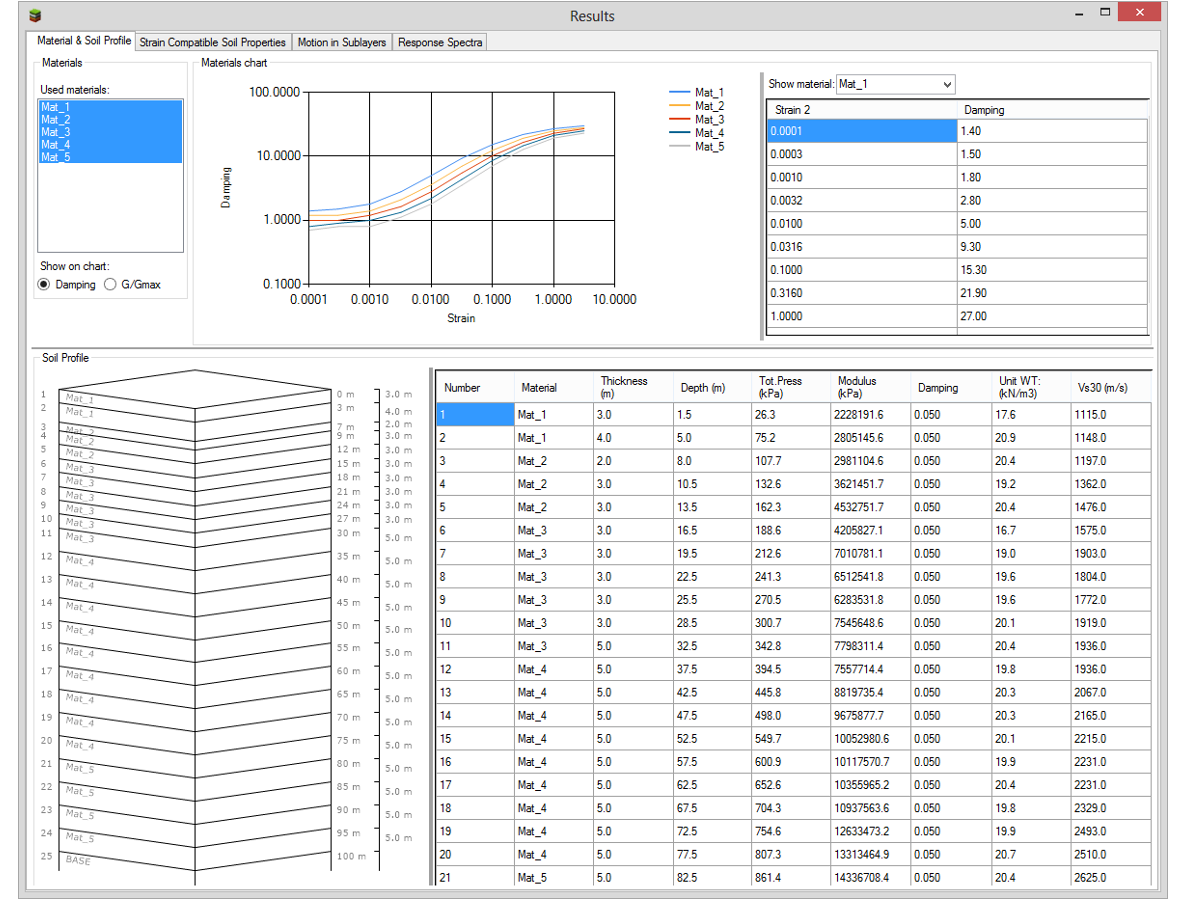Screen dimensions: 1185x900
Task: Click the application icon in title bar
Action: pyautogui.click(x=36, y=15)
